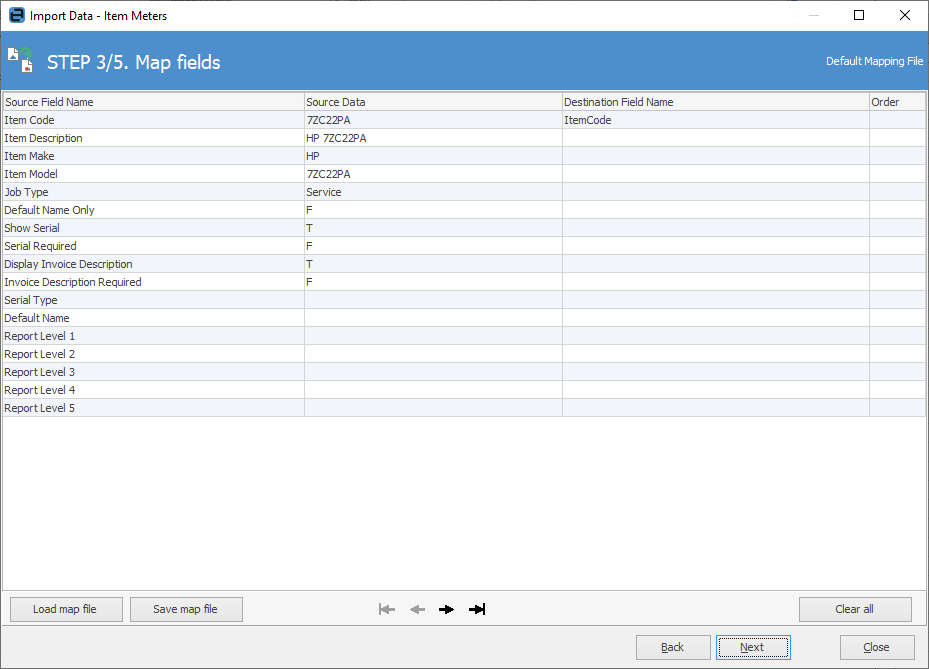Click the Source Field Name column header
The image size is (929, 669).
[153, 102]
